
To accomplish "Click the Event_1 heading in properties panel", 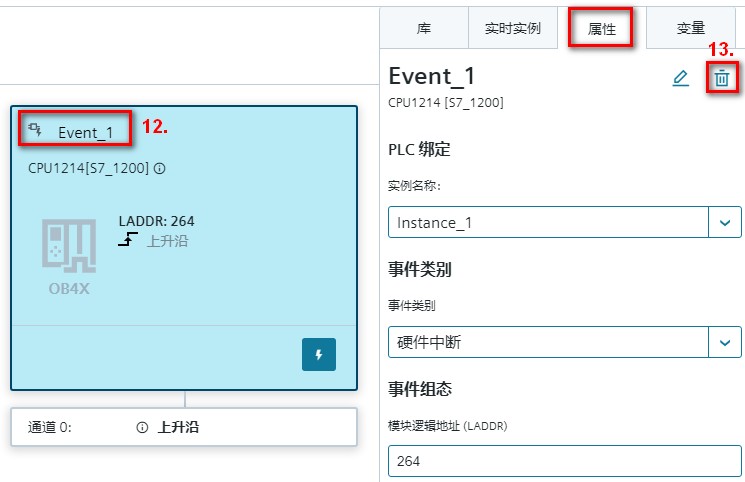I will [x=432, y=76].
